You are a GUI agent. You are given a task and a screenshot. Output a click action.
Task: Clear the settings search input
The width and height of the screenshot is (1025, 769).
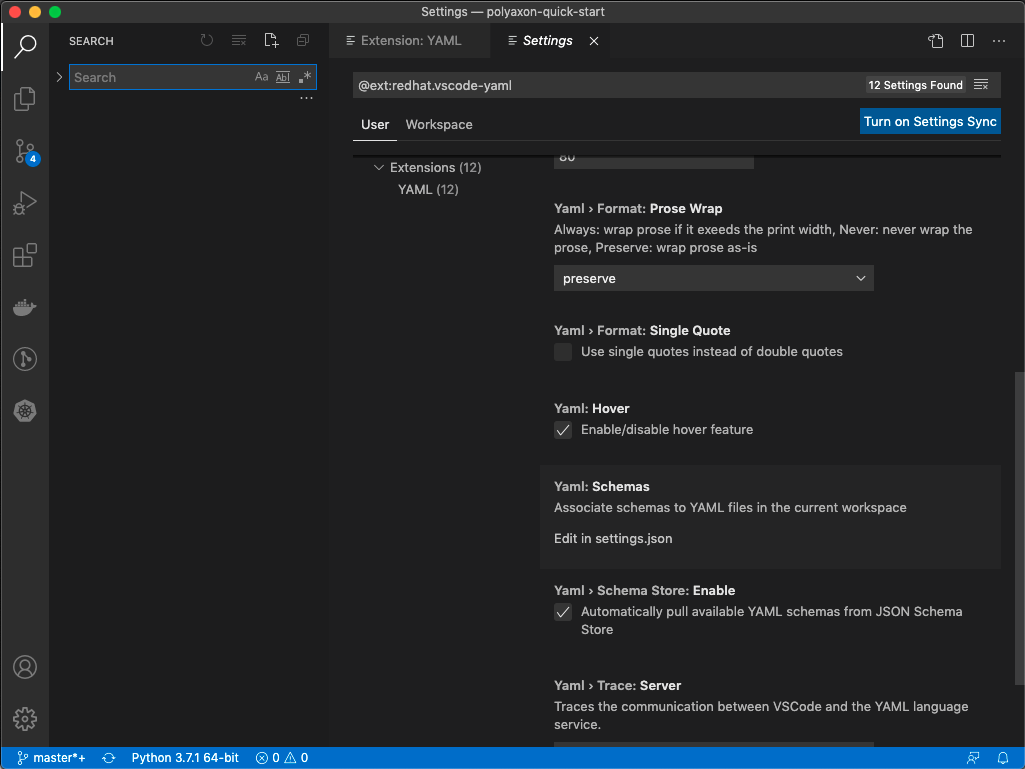(981, 85)
